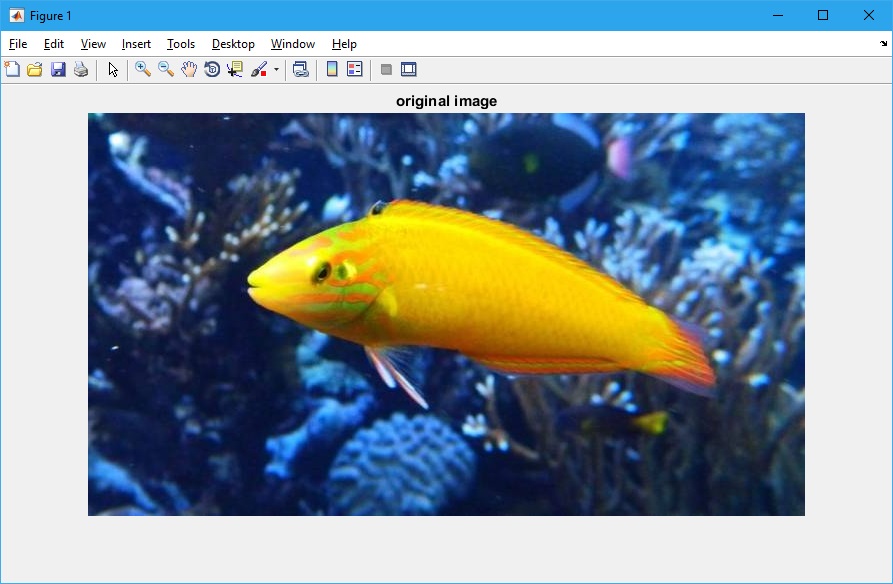Click the New Figure icon
The image size is (893, 584).
click(12, 69)
